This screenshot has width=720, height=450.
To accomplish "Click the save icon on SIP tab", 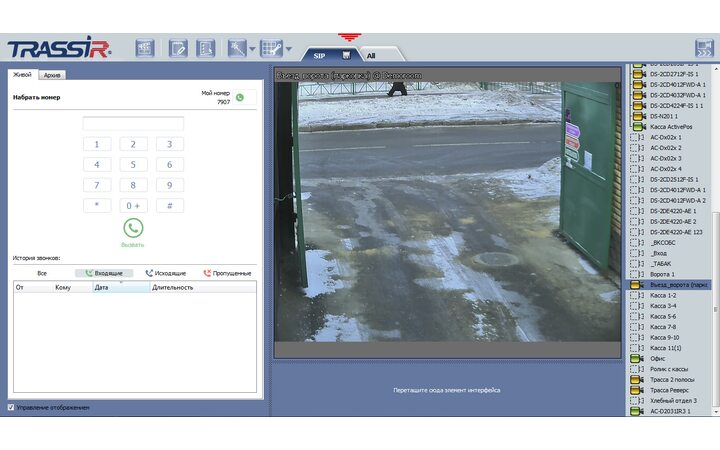I will tap(347, 55).
